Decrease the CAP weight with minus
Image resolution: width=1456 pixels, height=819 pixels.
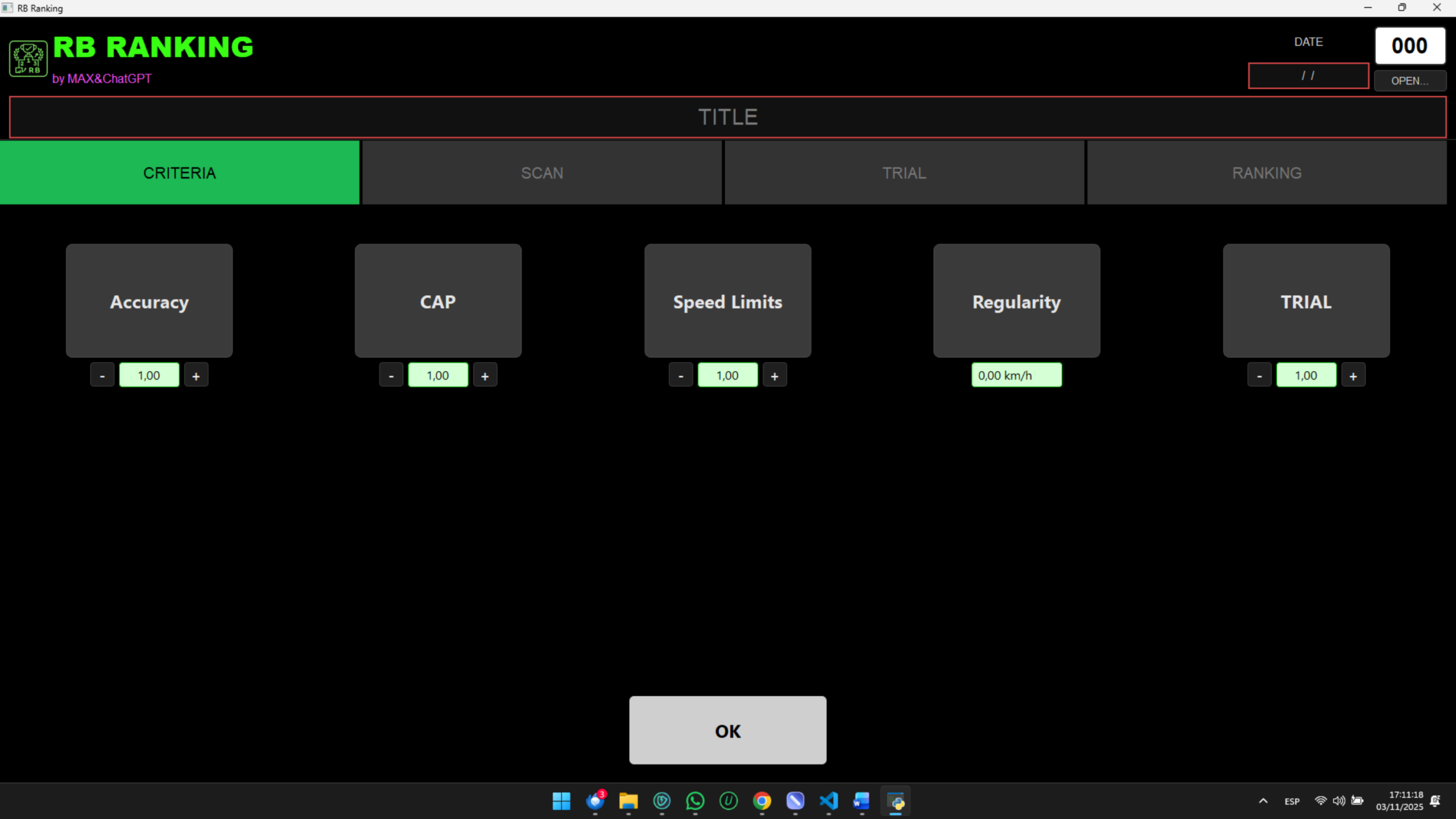[x=391, y=375]
